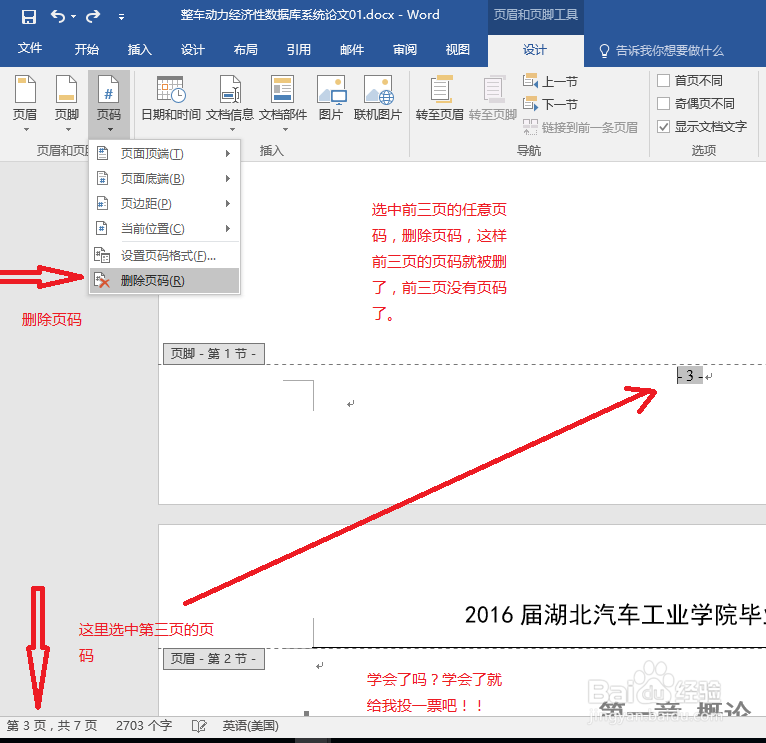Image resolution: width=766 pixels, height=743 pixels.
Task: Click 下一节 next section button
Action: 551,104
